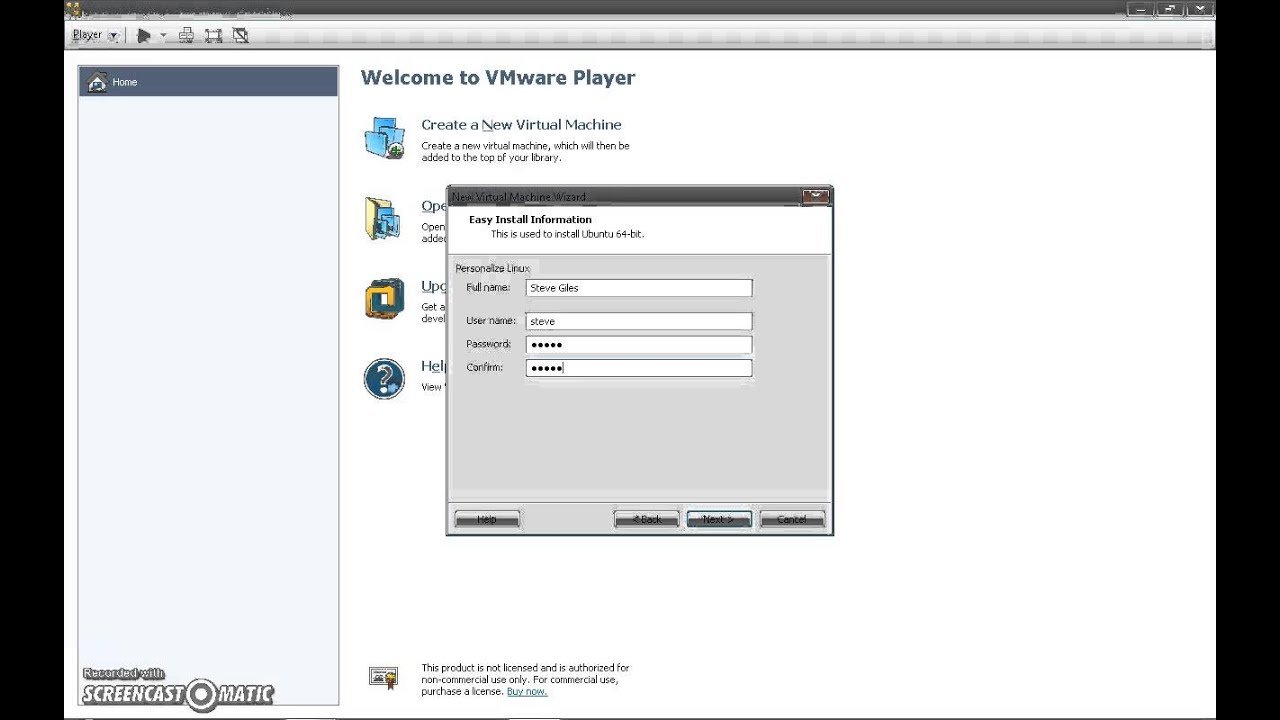Expand the power options dropdown arrow
The image size is (1280, 720).
(x=163, y=35)
